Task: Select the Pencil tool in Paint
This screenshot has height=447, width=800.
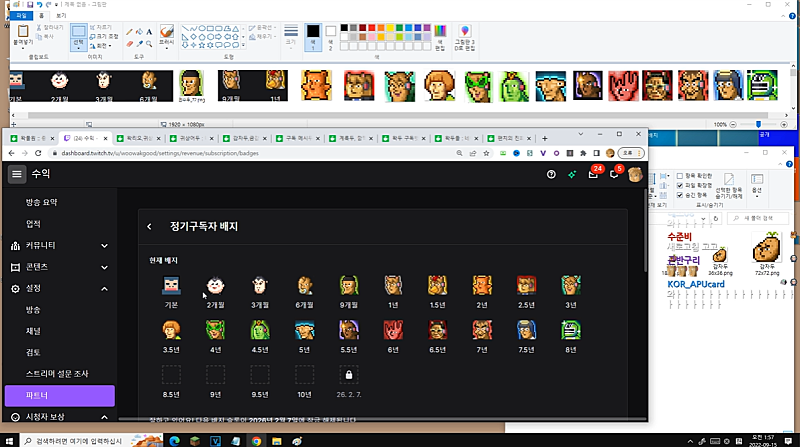Action: pos(130,32)
